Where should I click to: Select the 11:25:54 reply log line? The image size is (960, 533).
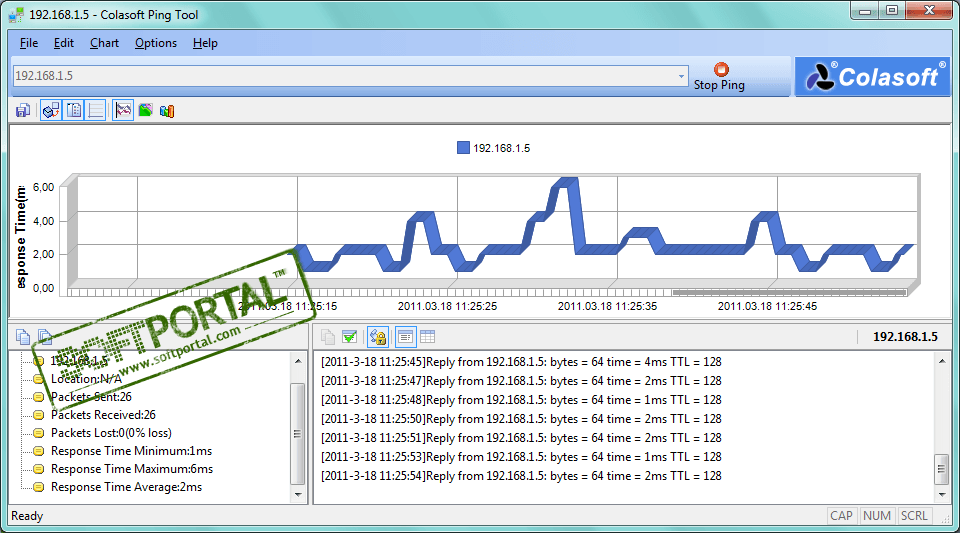[521, 476]
